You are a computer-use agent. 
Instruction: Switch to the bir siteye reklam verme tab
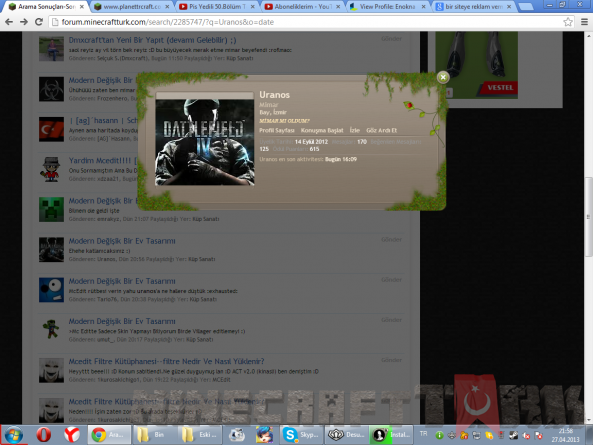(x=473, y=6)
